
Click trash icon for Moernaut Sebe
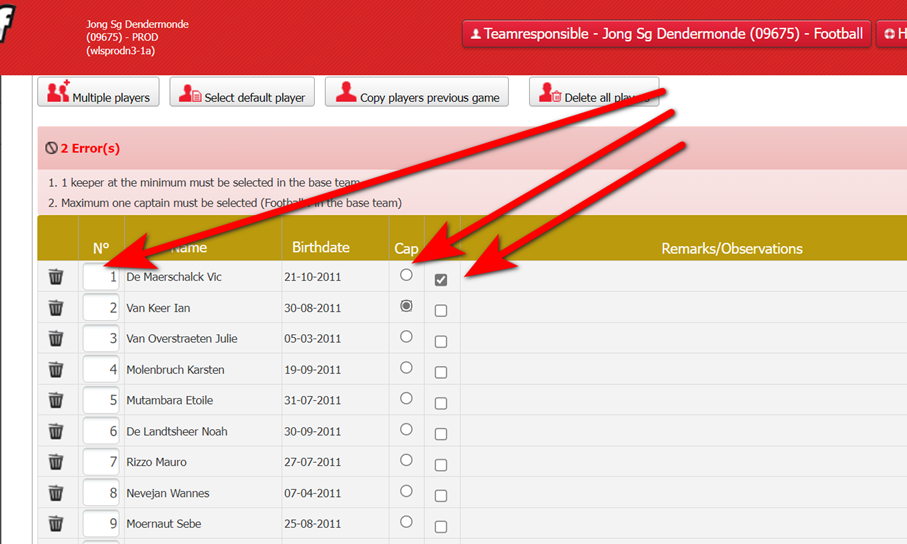click(56, 524)
